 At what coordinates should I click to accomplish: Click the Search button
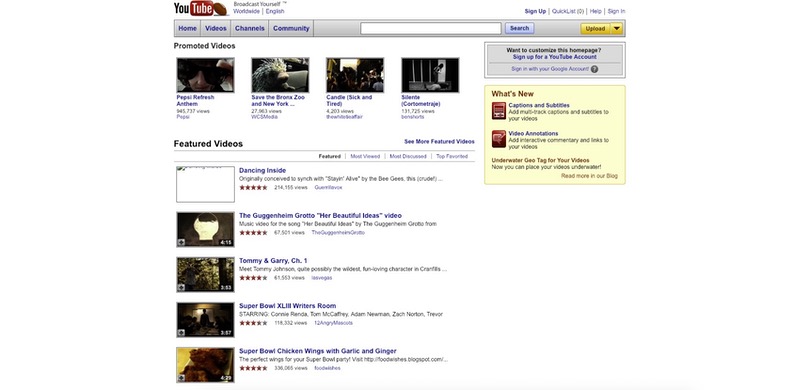pyautogui.click(x=519, y=29)
